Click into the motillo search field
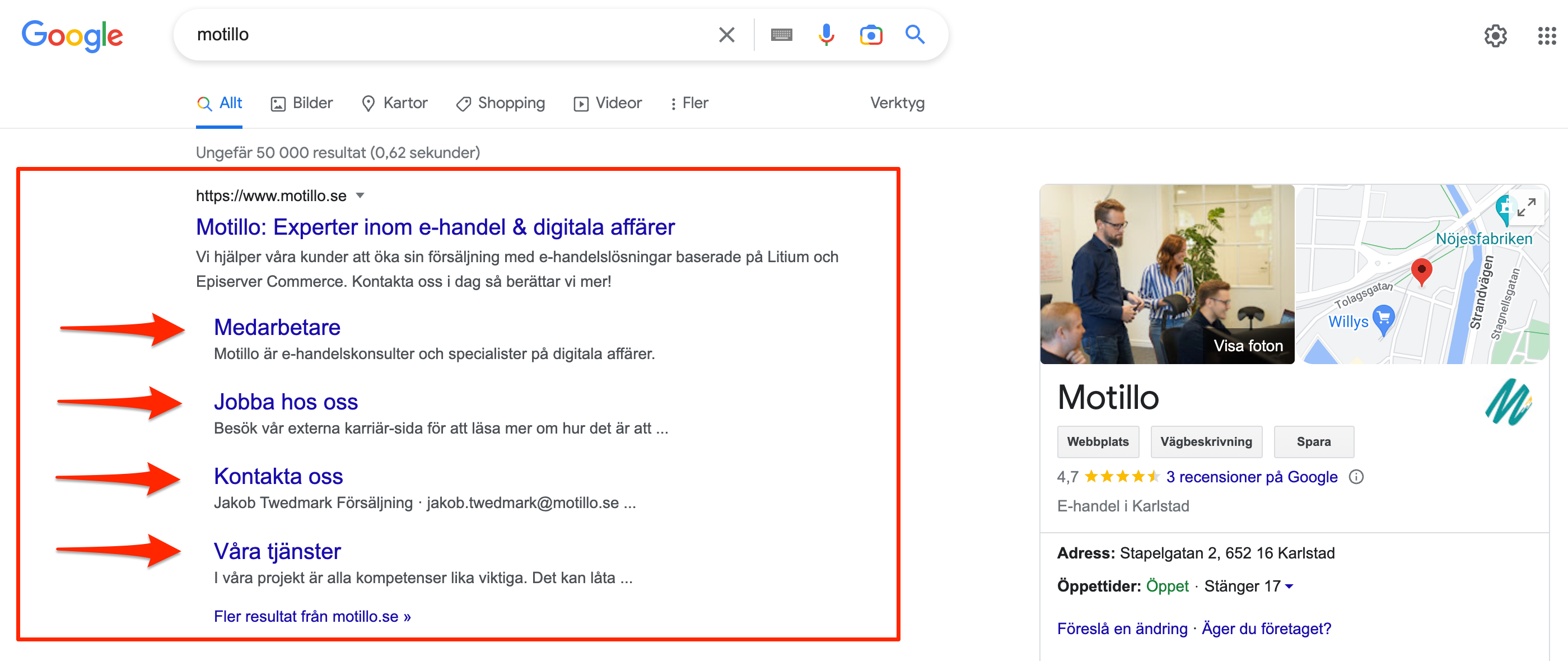The width and height of the screenshot is (1568, 661). click(x=450, y=35)
